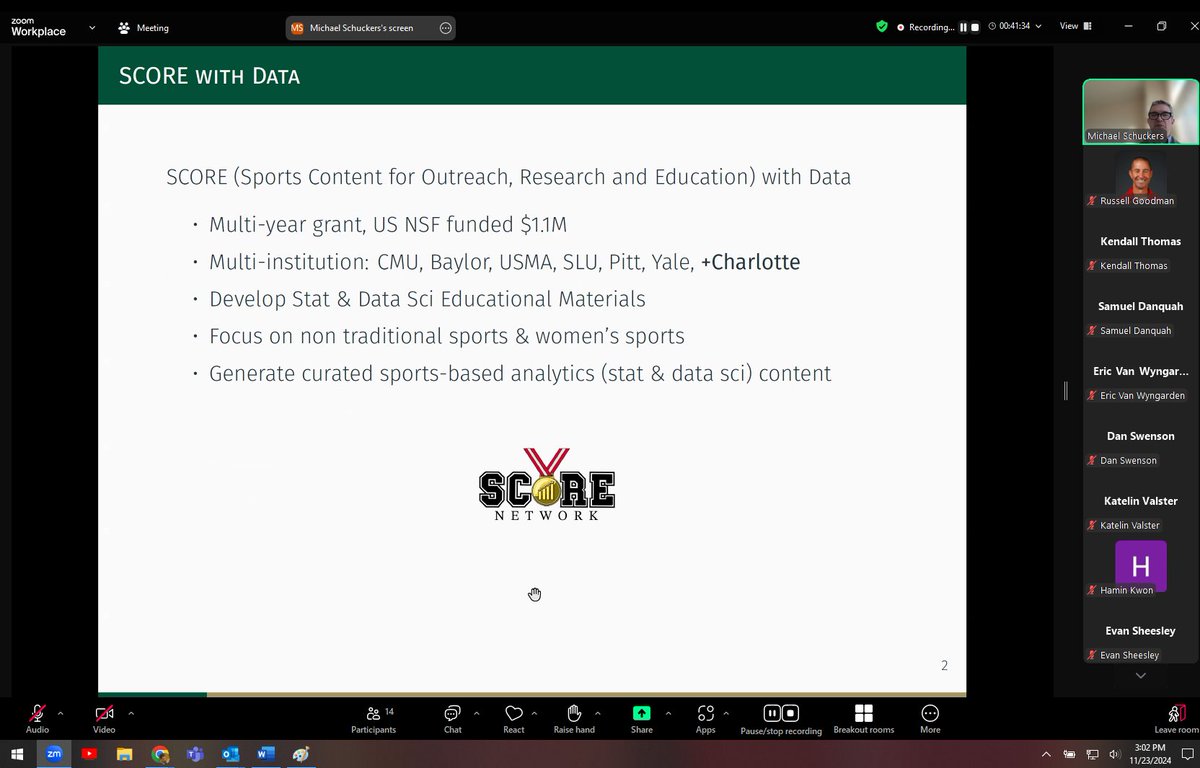Select Evan Sheesley participant tile
Viewport: 1200px width, 768px height.
(x=1141, y=632)
